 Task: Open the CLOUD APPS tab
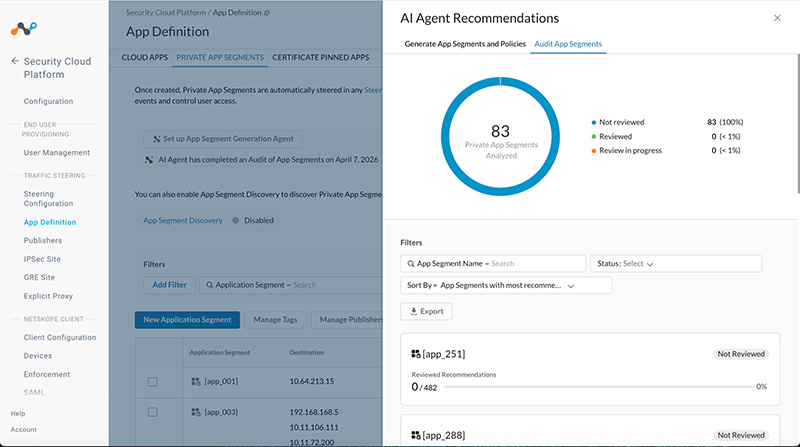[x=144, y=57]
